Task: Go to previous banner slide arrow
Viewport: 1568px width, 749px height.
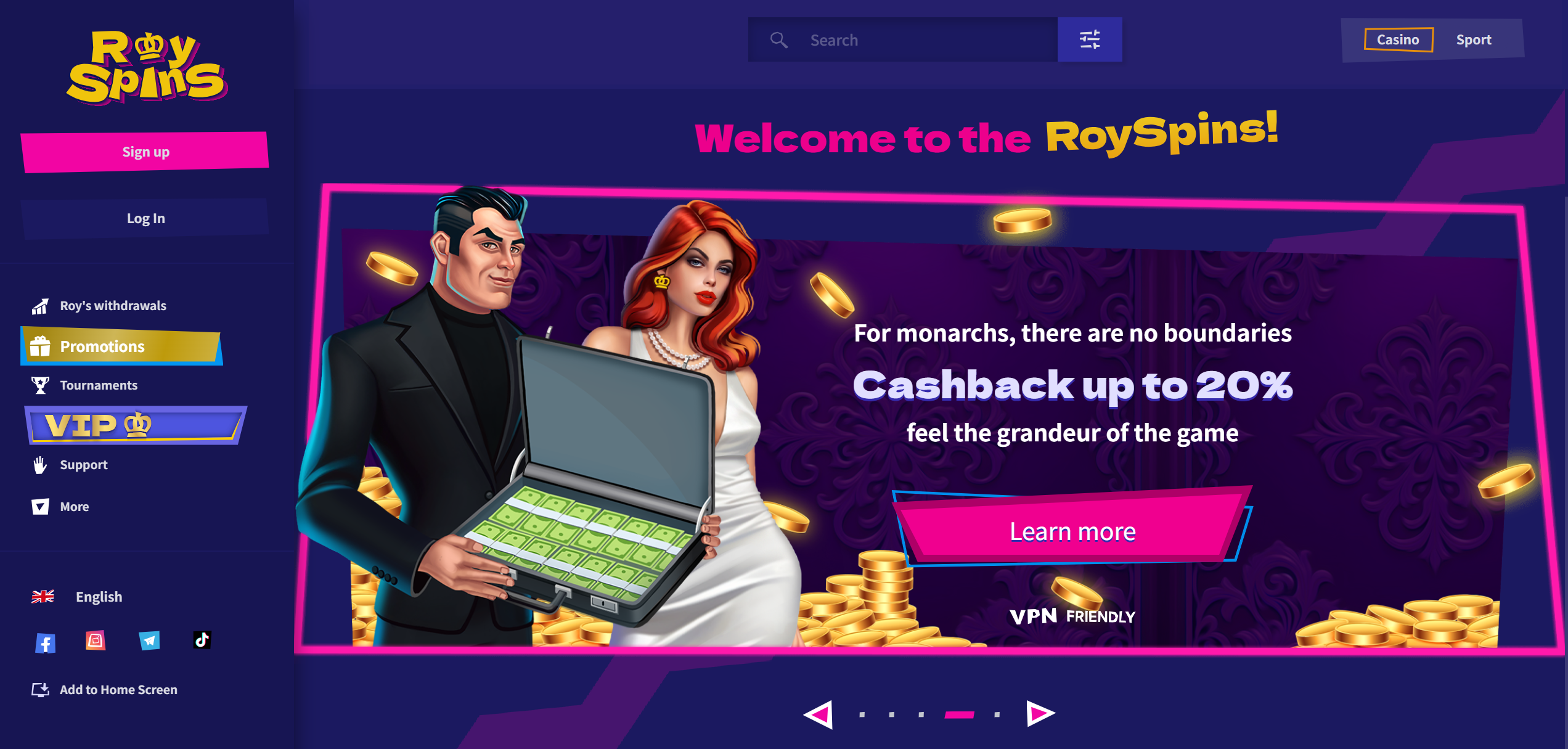Action: (819, 714)
